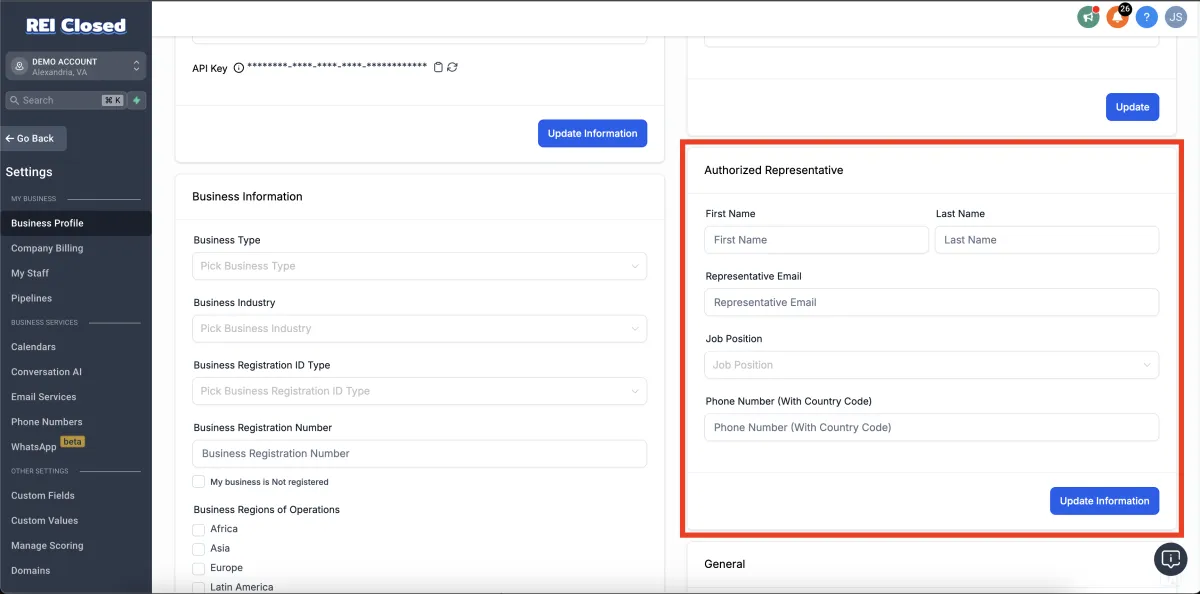Open the Demo Account switcher
Screen dimensions: 1200x594
point(76,66)
